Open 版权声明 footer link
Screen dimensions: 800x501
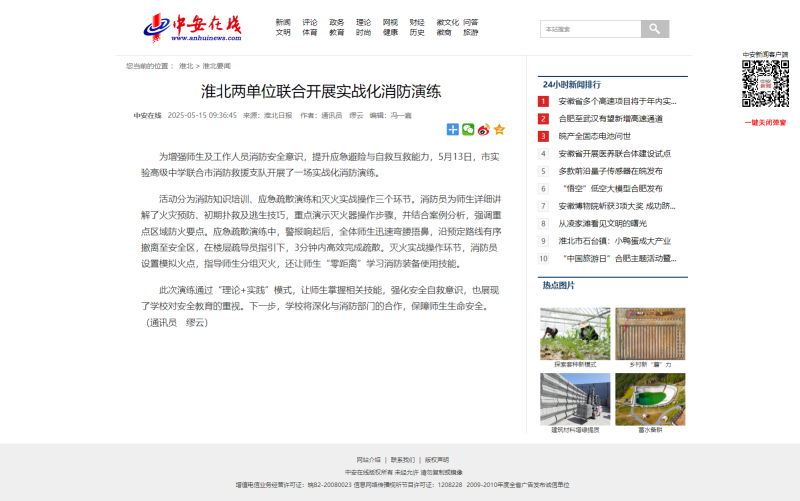coord(437,460)
